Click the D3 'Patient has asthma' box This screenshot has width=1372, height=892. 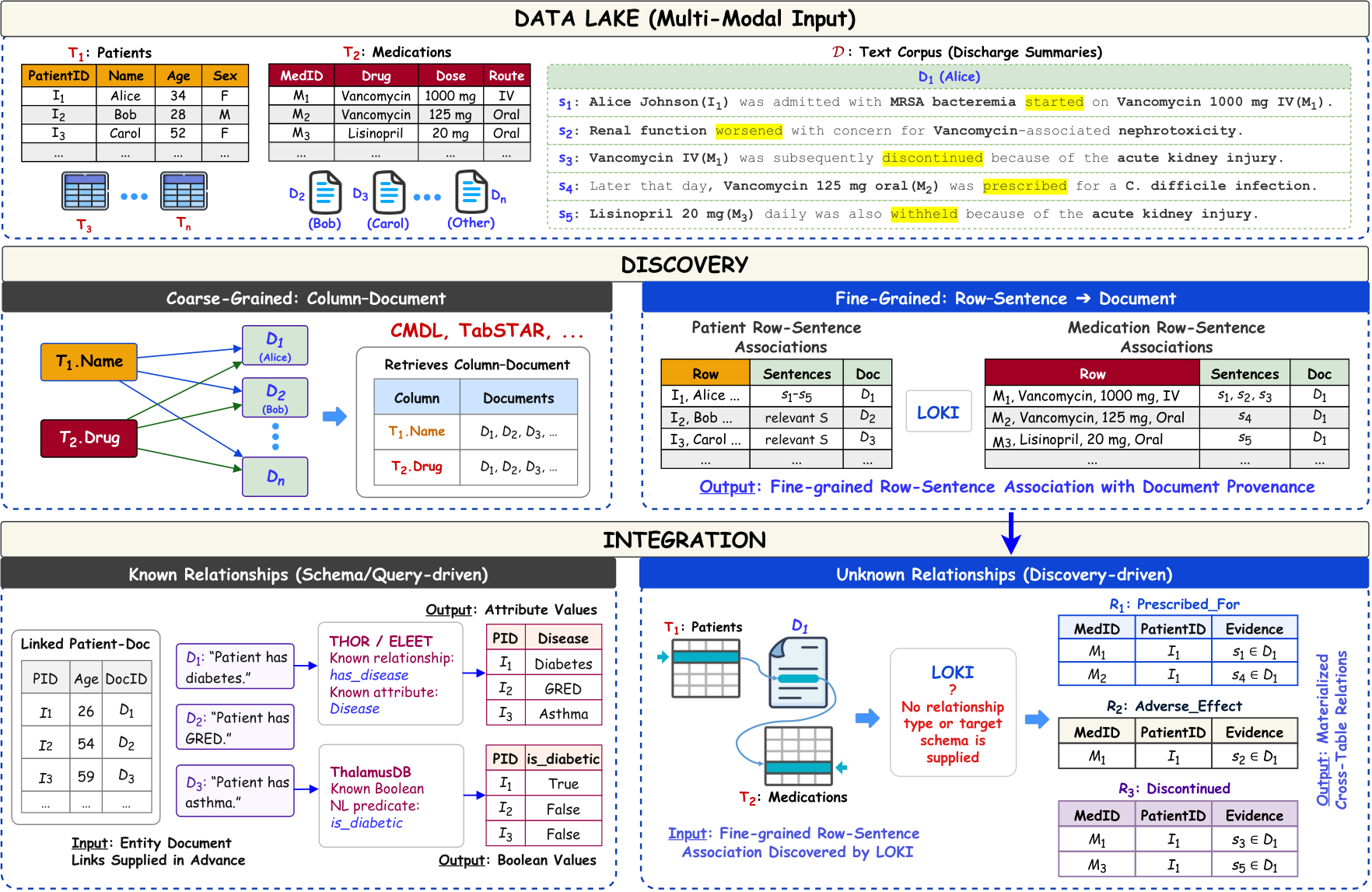point(236,792)
